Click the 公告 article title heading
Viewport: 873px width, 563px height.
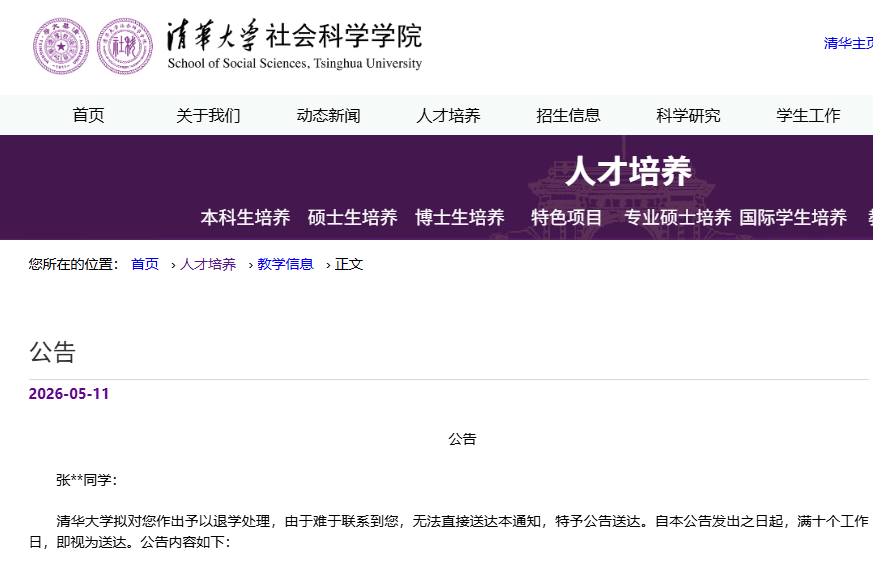pyautogui.click(x=52, y=352)
